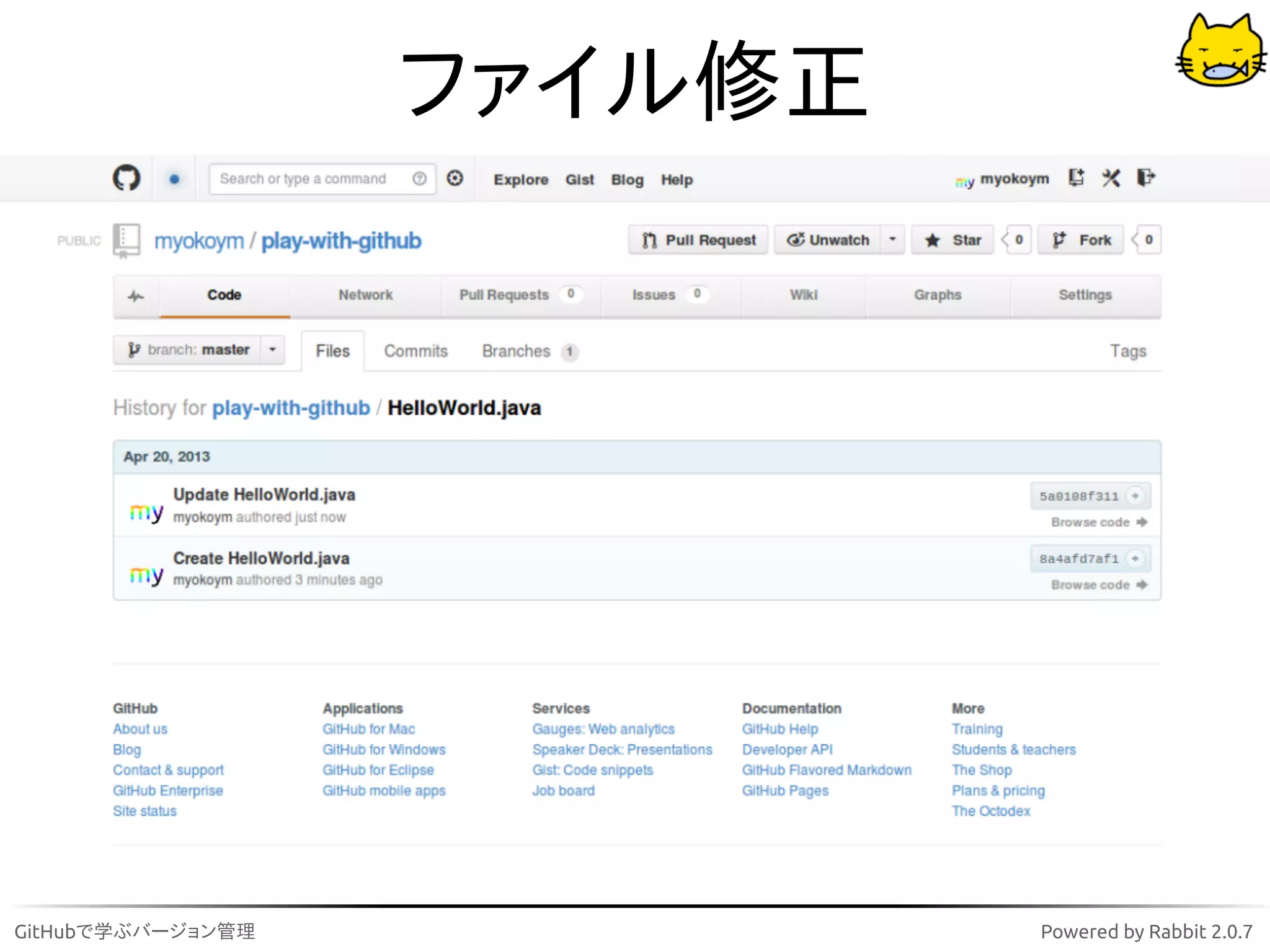Browse code for Update HelloWorld.java commit

point(1099,522)
